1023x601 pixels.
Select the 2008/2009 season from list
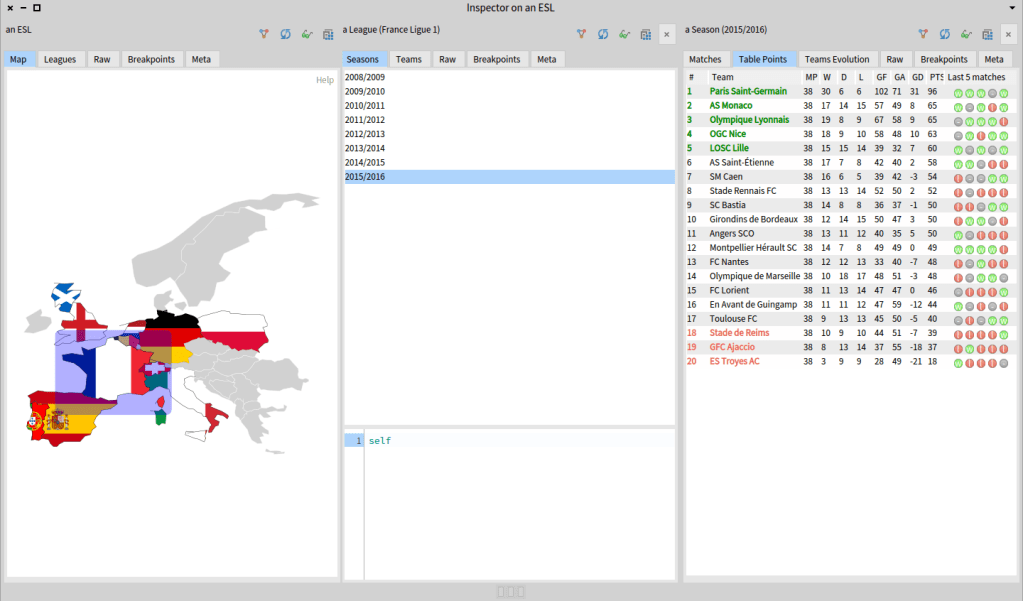coord(364,77)
